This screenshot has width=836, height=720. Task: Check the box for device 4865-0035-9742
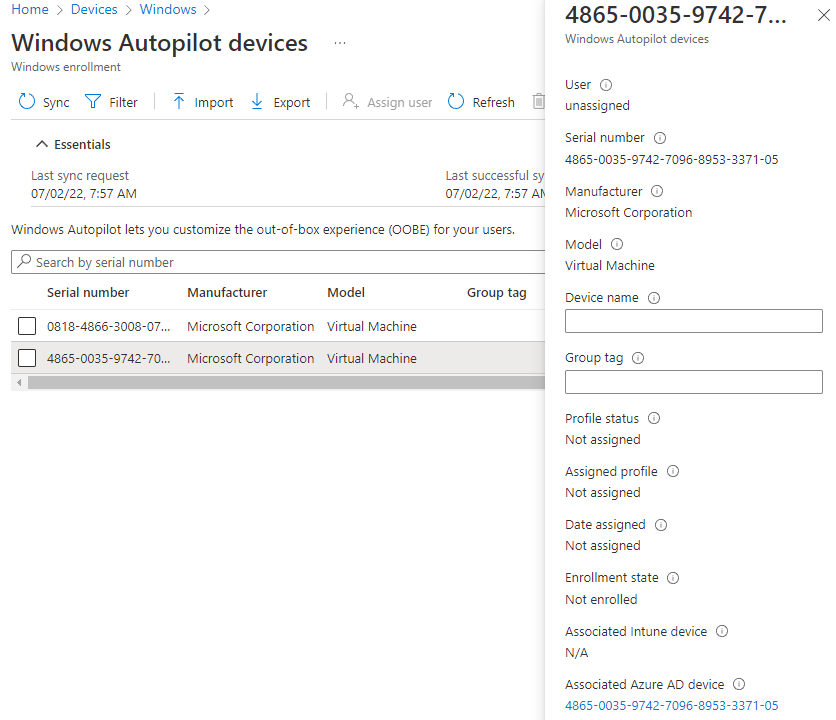(27, 358)
